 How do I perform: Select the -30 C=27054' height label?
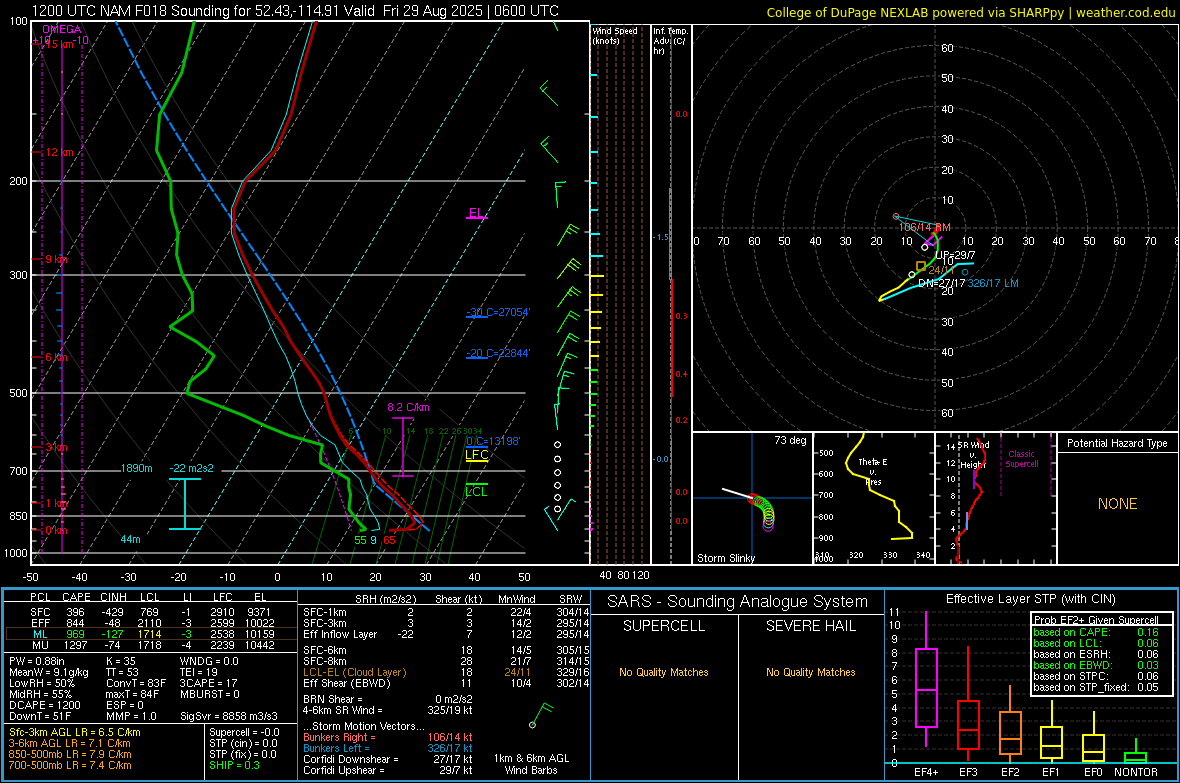(498, 312)
